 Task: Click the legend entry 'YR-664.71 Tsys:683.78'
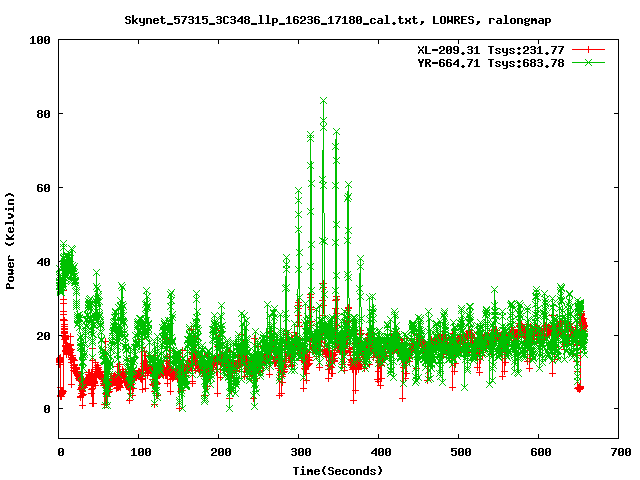tap(491, 63)
